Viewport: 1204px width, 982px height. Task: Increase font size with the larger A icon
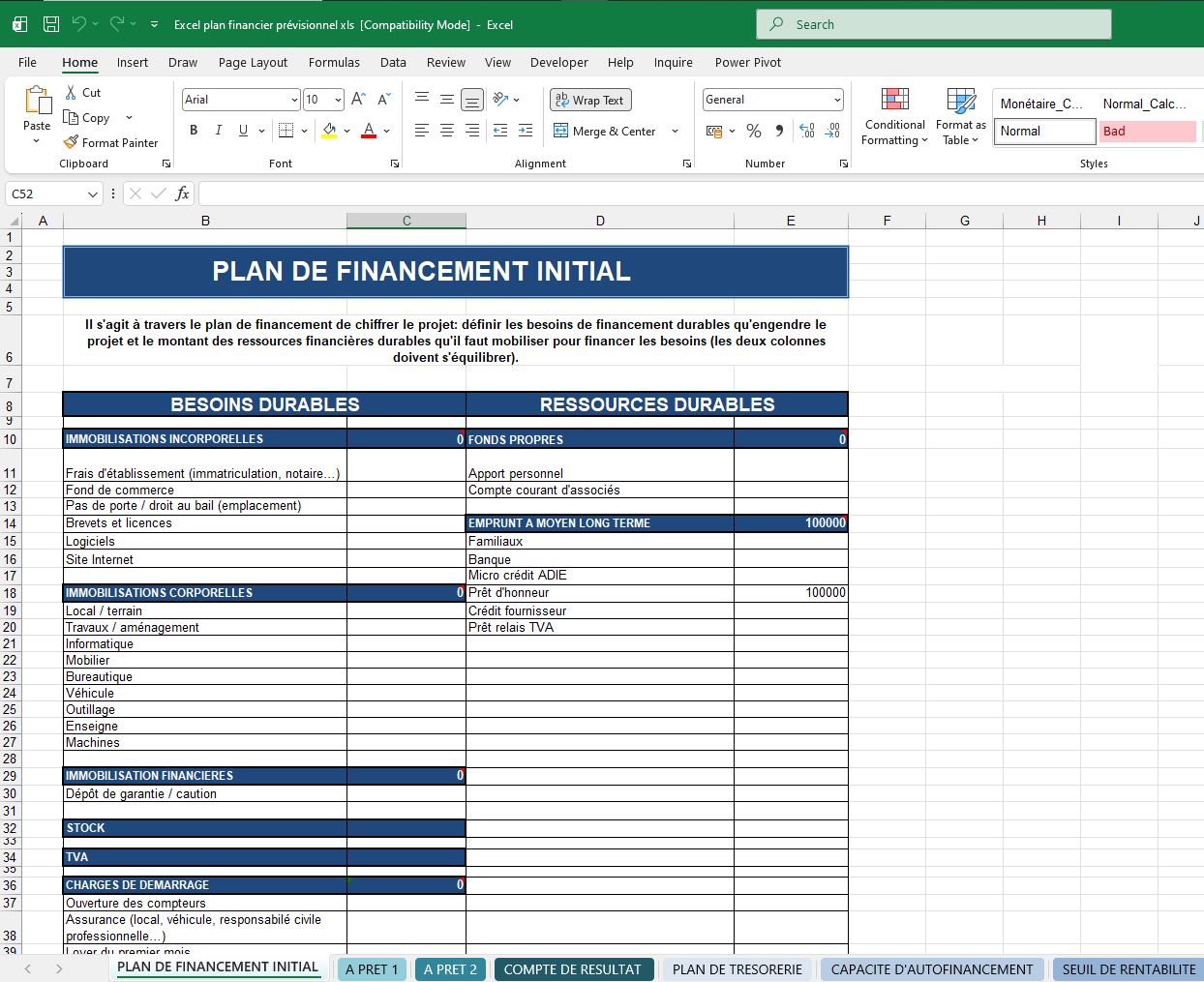pyautogui.click(x=358, y=100)
